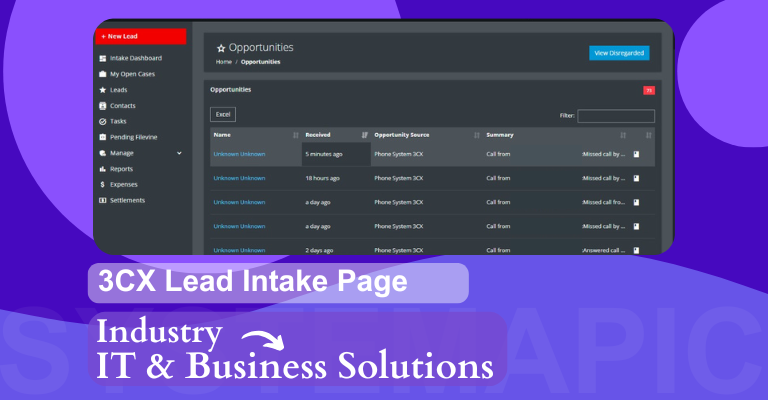
Task: Open Expenses in the sidebar
Action: pos(123,185)
